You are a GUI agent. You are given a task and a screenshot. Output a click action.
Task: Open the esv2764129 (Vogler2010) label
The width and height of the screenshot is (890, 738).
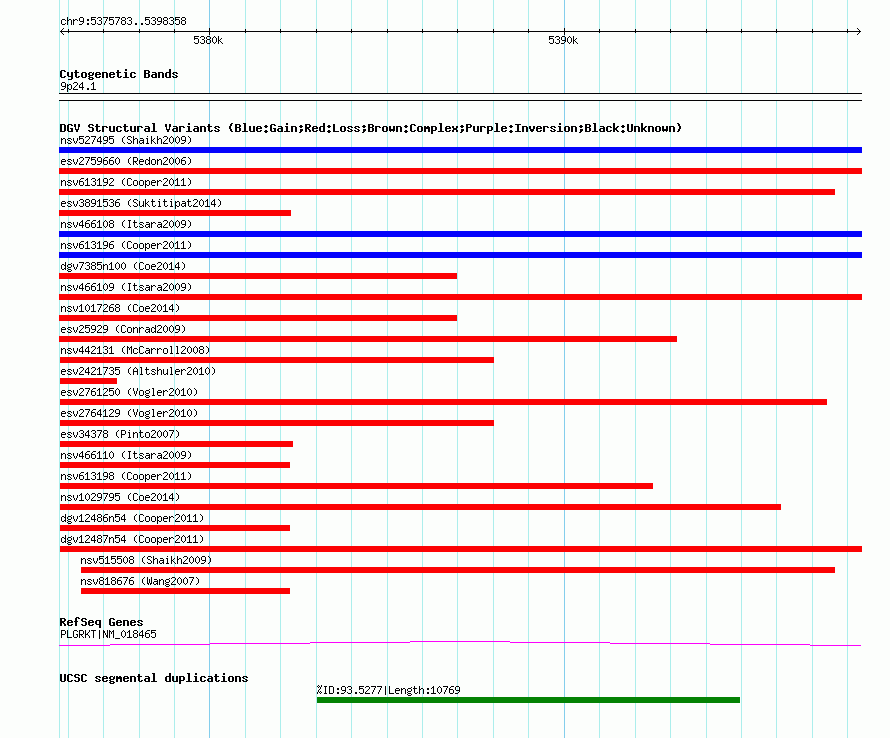[x=129, y=413]
